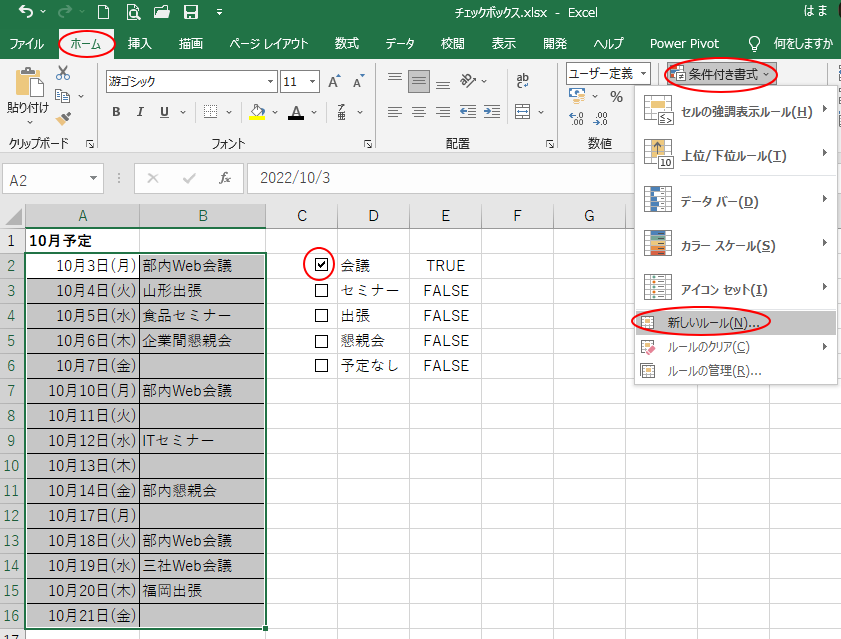Apply Underline formatting
This screenshot has height=639, width=841.
pos(164,112)
